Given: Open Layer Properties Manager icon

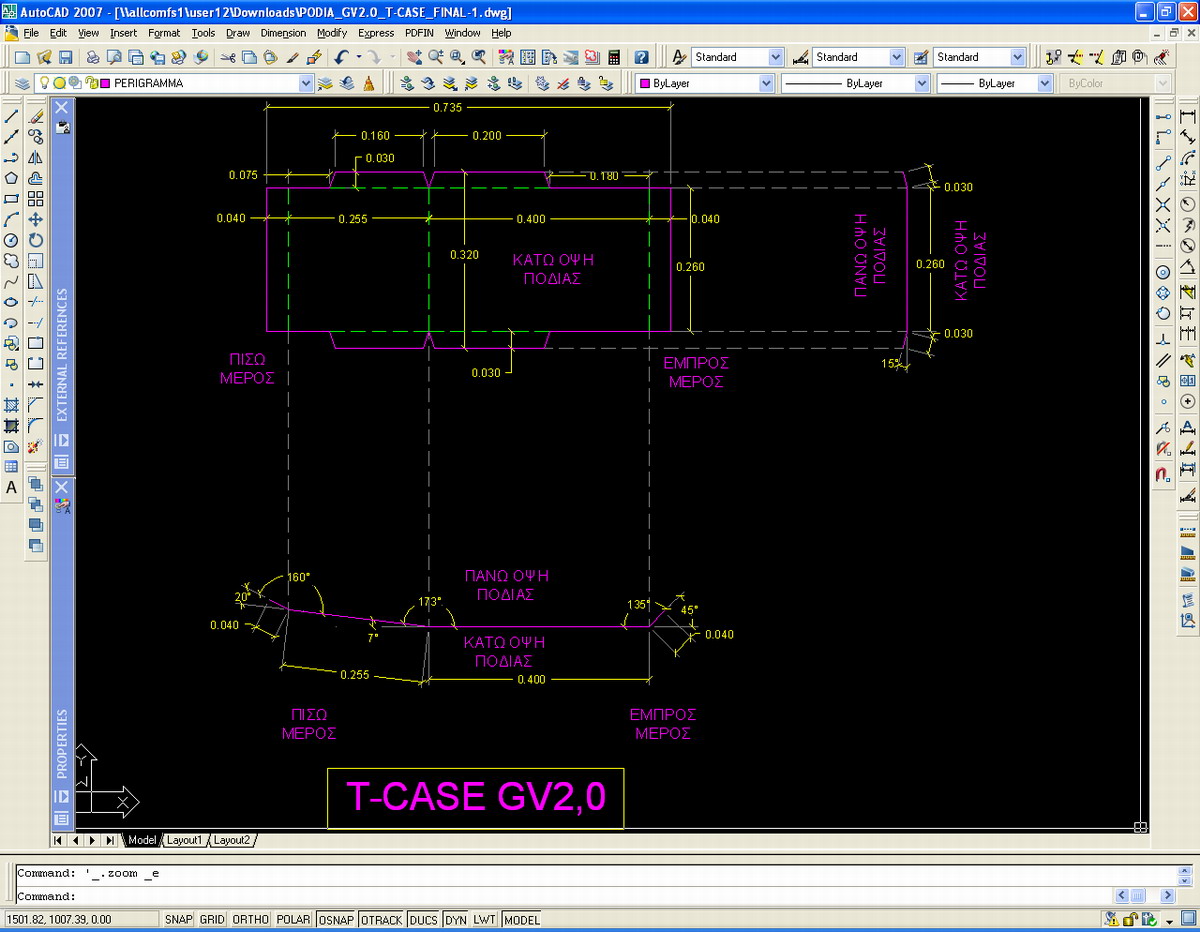Looking at the screenshot, I should click(24, 83).
